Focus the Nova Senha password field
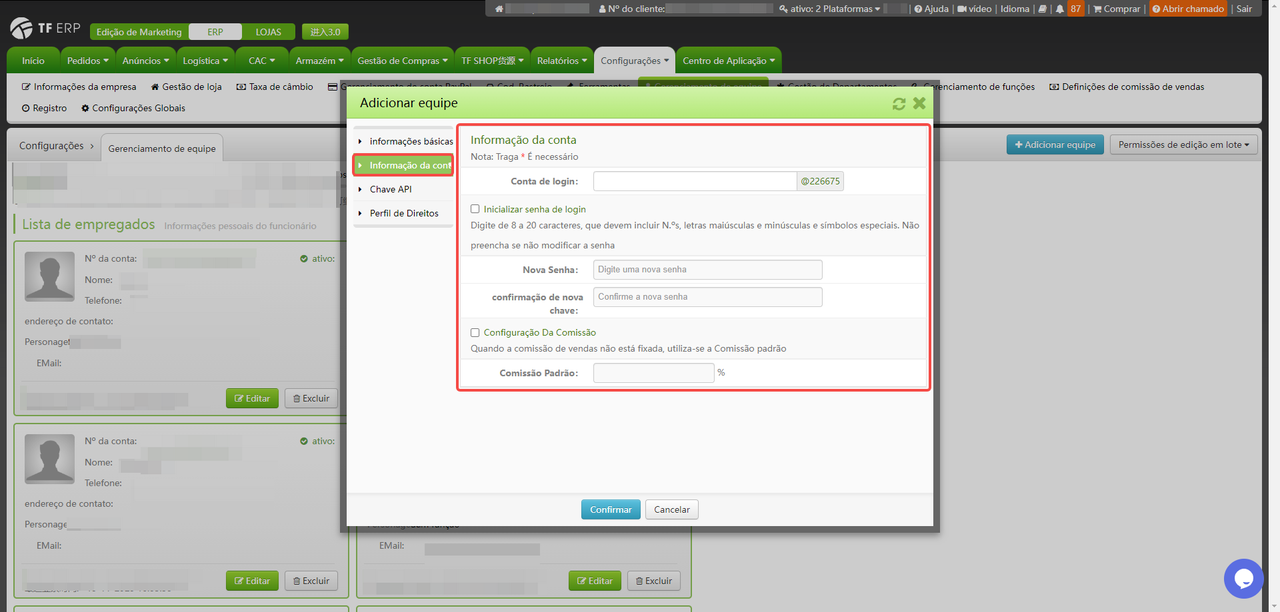 point(707,270)
